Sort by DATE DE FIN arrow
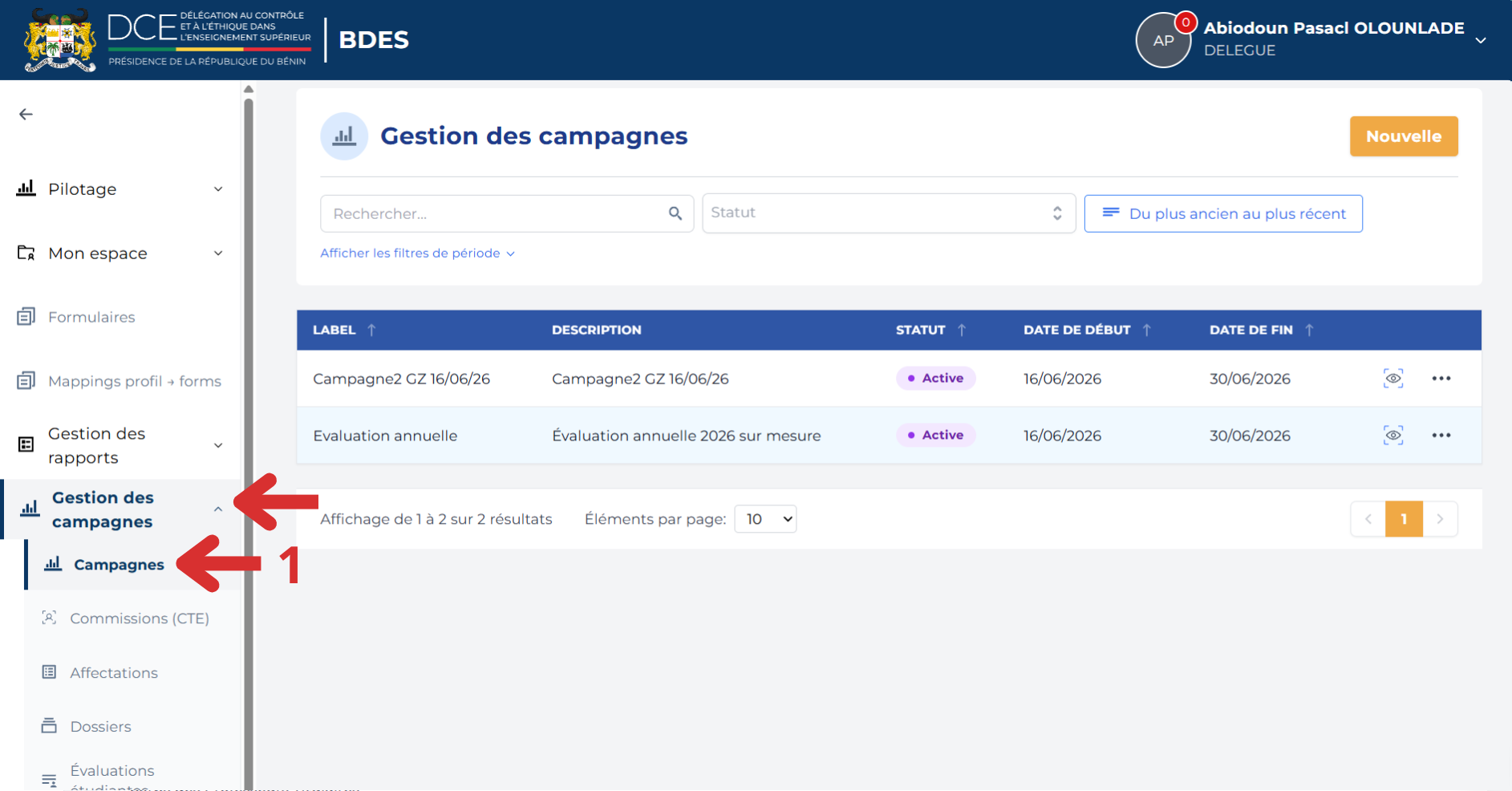The width and height of the screenshot is (1512, 791). 1309,330
